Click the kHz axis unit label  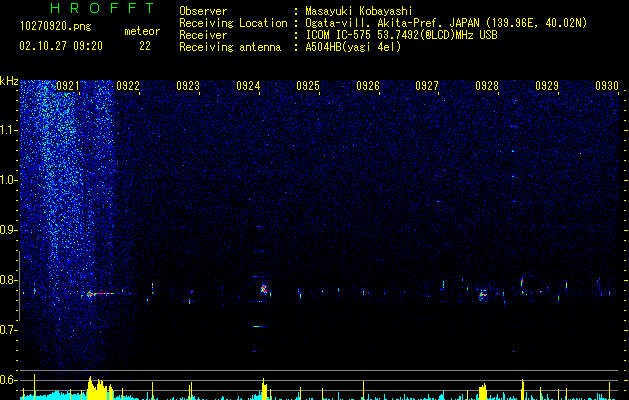point(9,81)
